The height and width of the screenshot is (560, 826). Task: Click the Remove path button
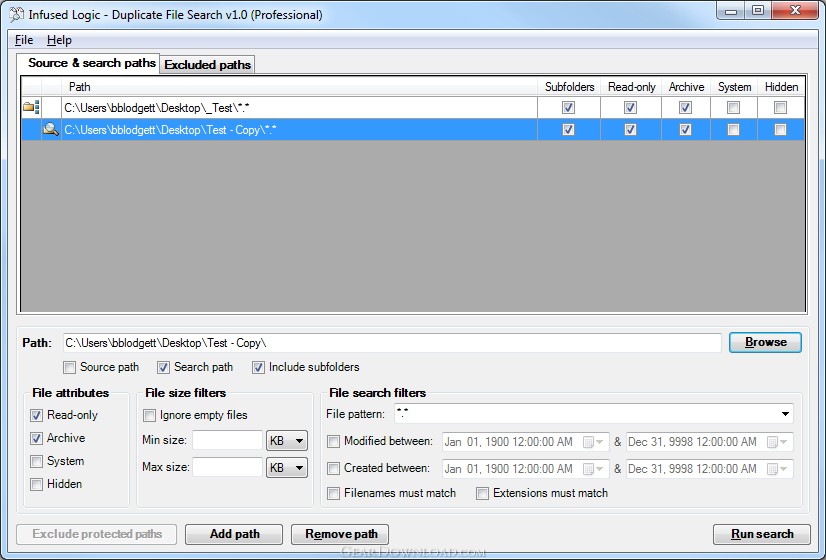pos(340,534)
